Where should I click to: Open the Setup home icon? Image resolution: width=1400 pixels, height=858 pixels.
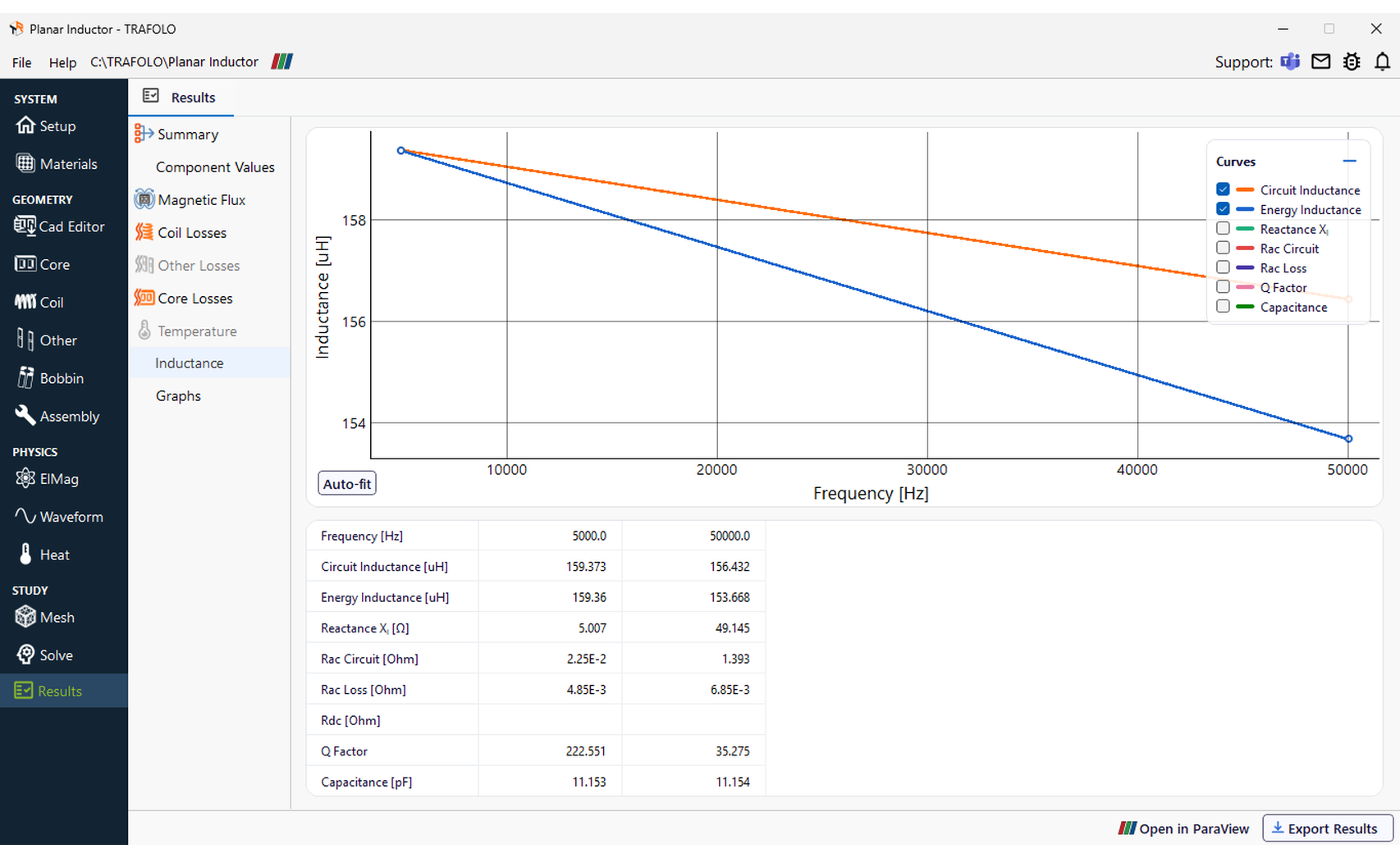pyautogui.click(x=25, y=126)
